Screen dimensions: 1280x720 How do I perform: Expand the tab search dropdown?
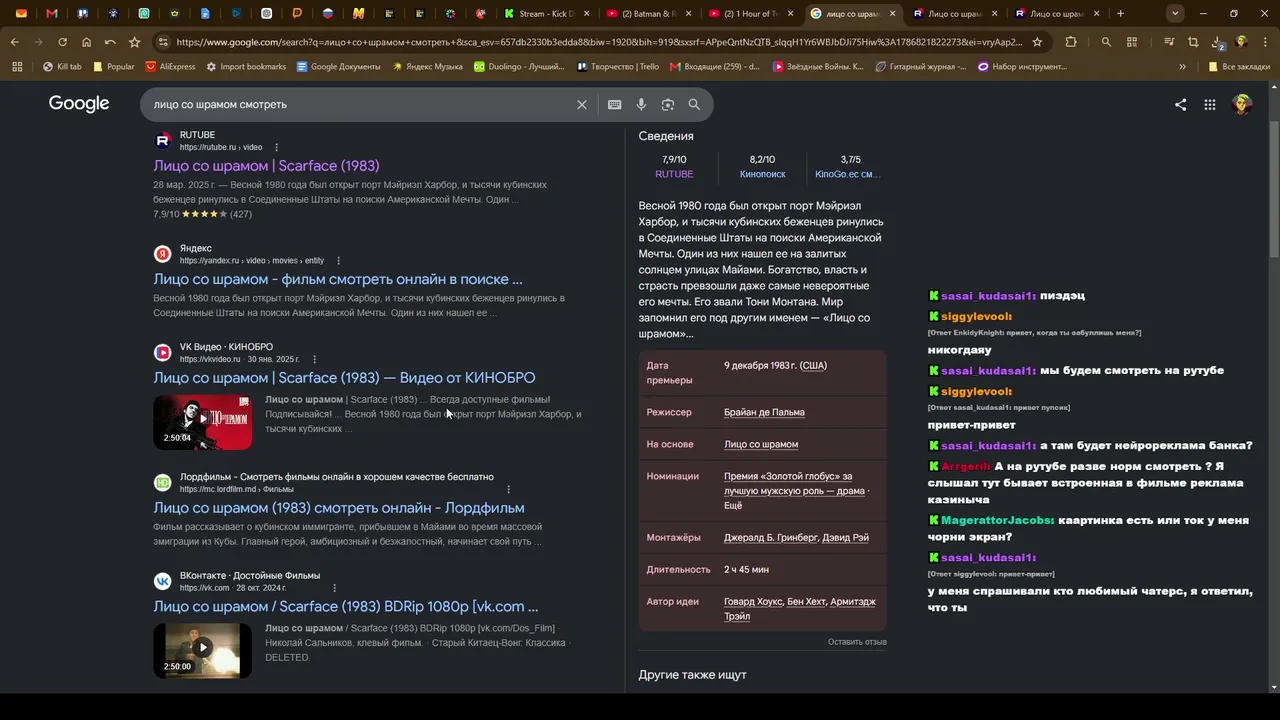coord(1175,14)
